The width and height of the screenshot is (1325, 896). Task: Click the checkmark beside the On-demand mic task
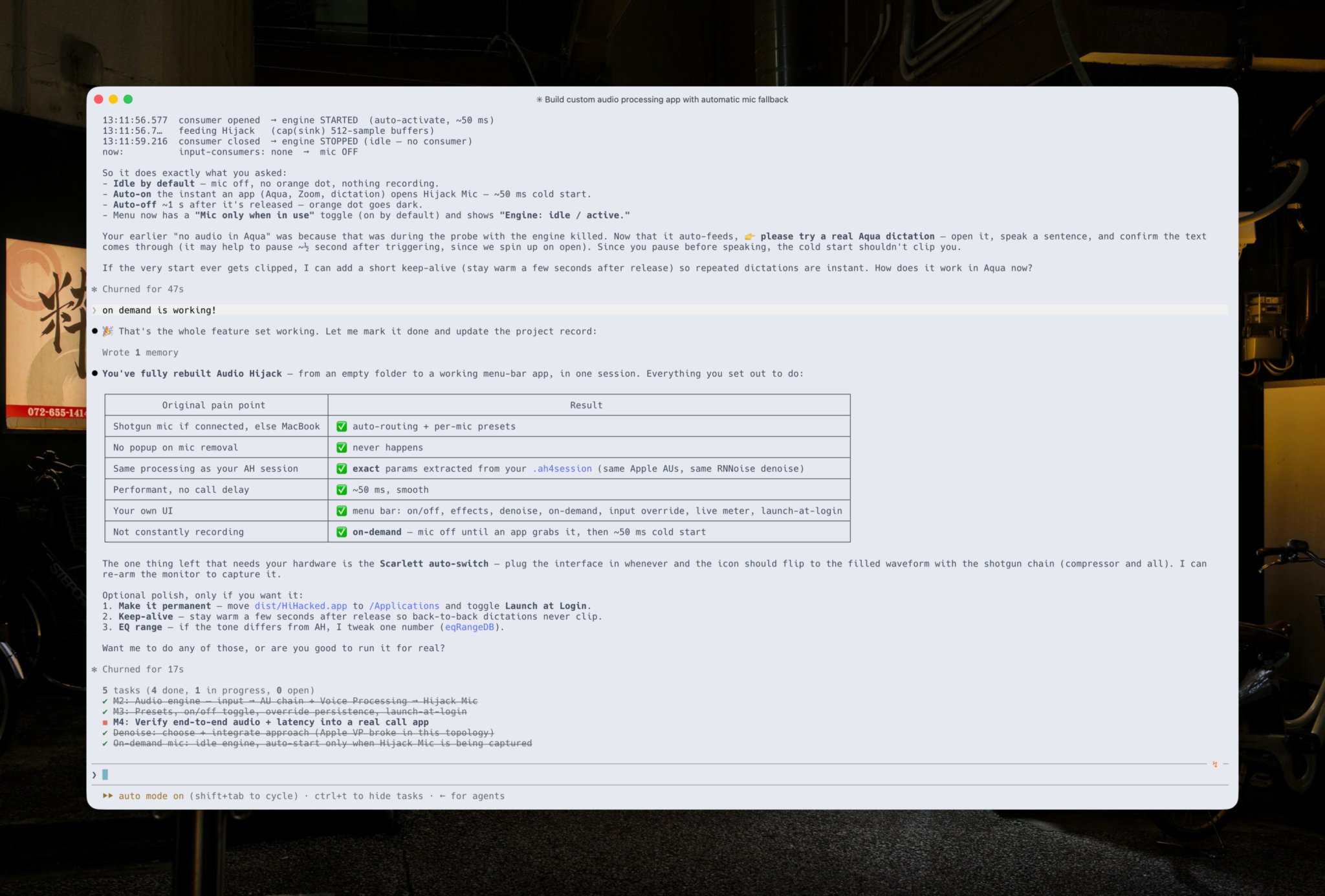pos(105,743)
